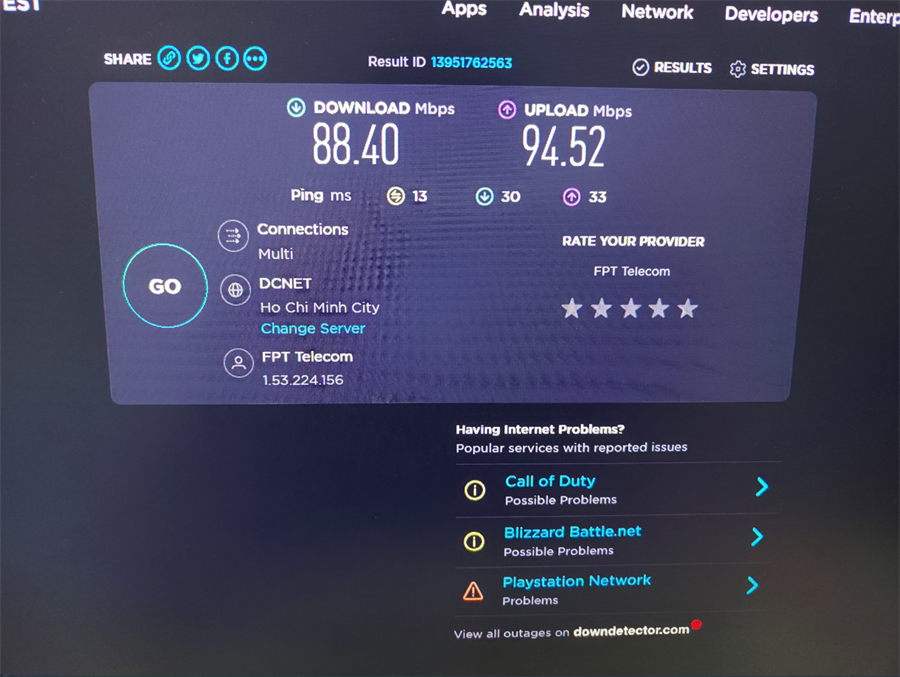
Task: Share result on Facebook icon
Action: [x=227, y=59]
